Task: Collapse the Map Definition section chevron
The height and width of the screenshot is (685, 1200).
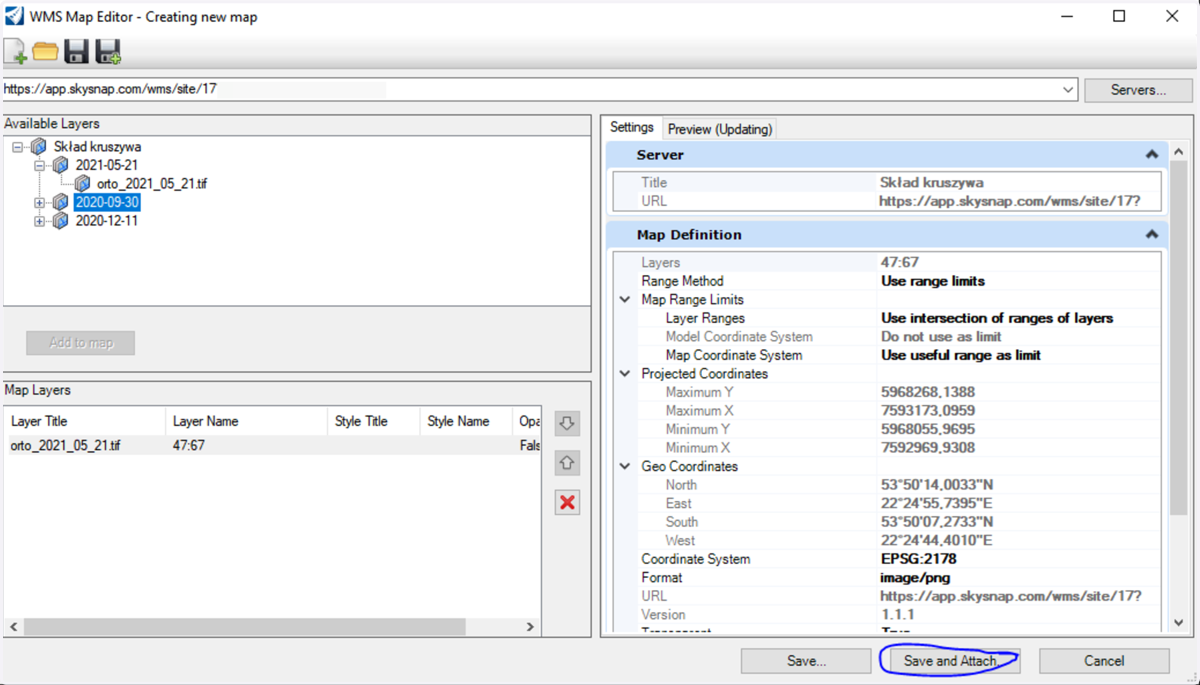Action: (1152, 235)
